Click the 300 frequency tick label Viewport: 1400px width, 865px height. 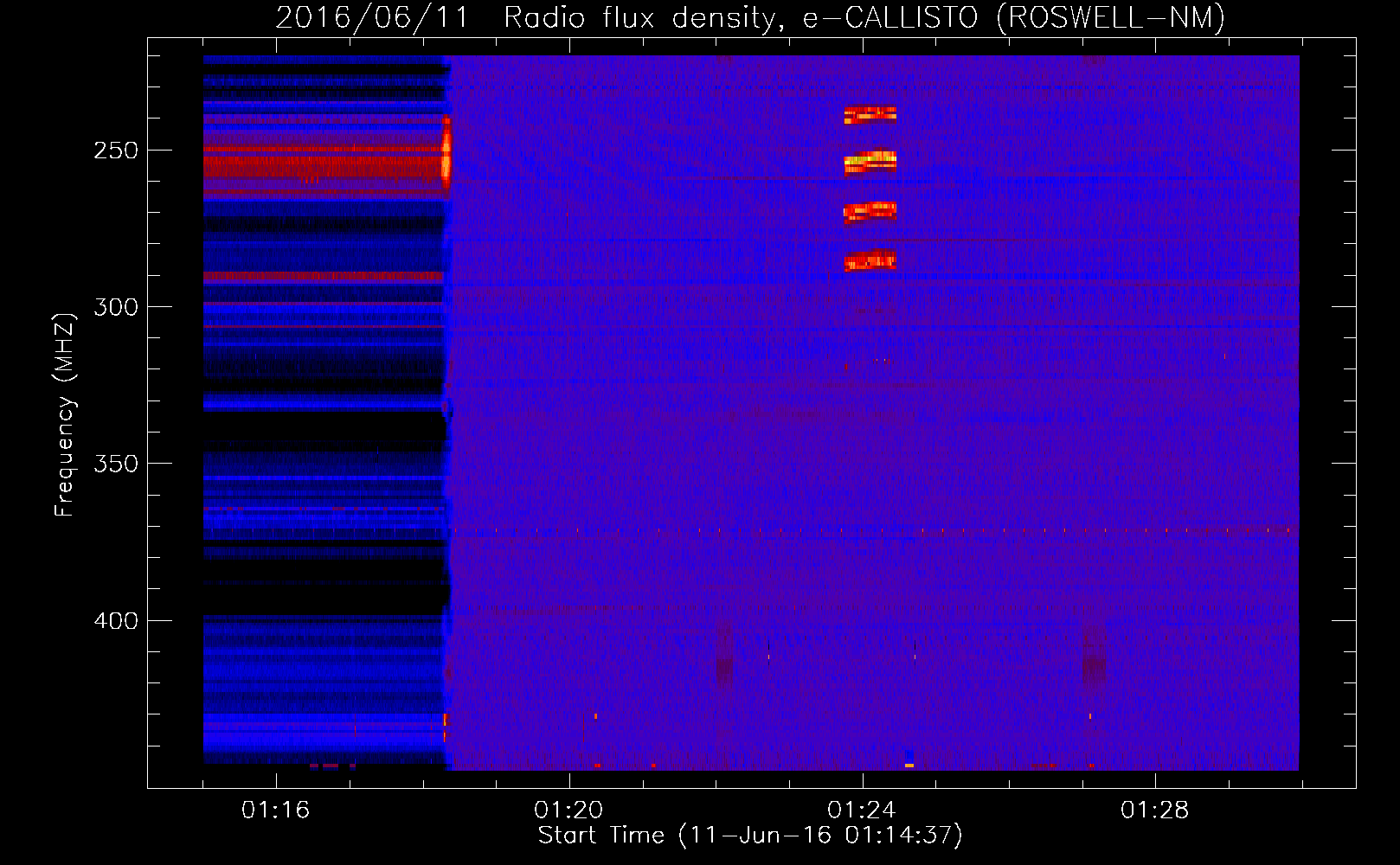tap(116, 307)
